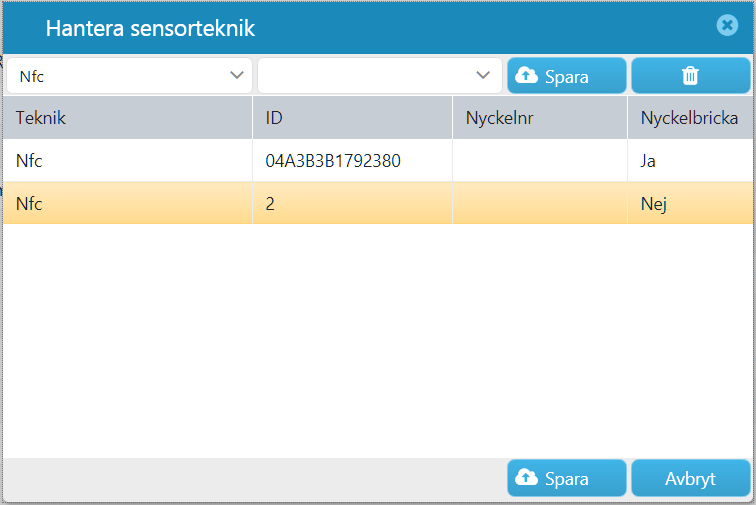Click the empty Nyckelnr cell of the highlighted row
Image resolution: width=756 pixels, height=505 pixels.
pyautogui.click(x=540, y=203)
